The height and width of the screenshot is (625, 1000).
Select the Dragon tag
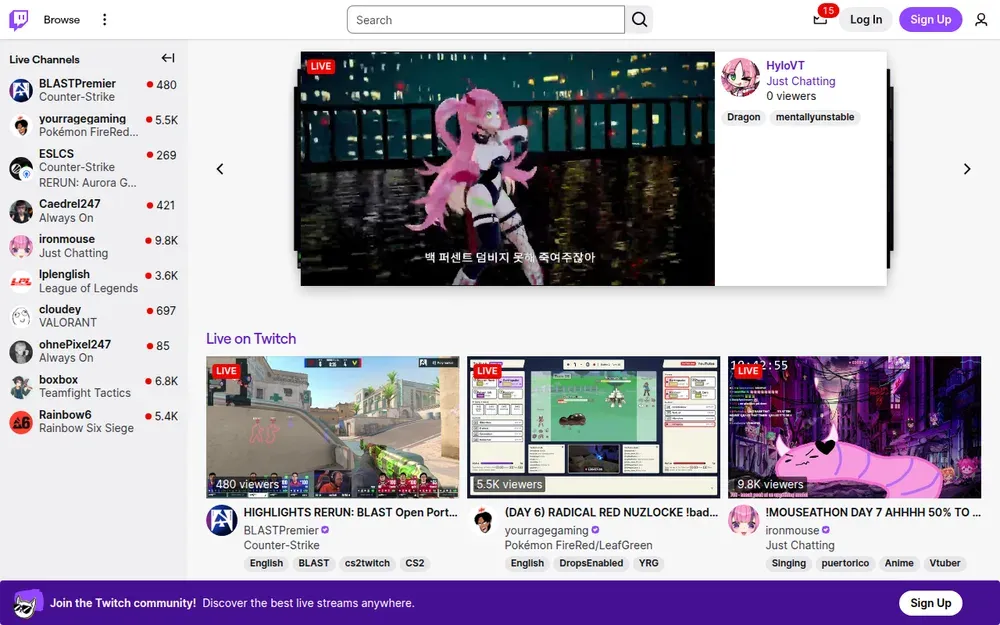click(x=744, y=117)
